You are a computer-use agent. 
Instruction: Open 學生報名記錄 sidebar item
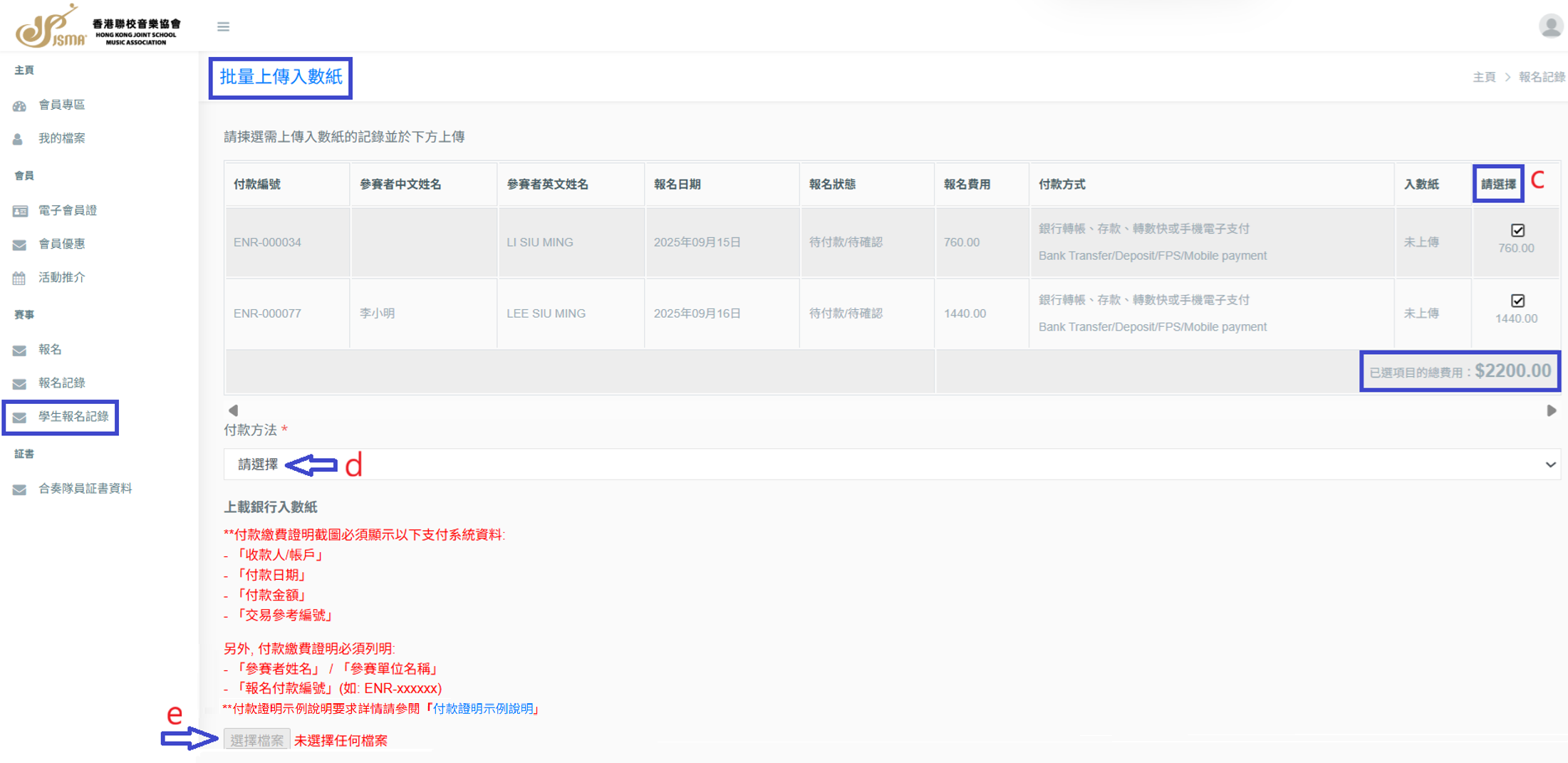(73, 416)
